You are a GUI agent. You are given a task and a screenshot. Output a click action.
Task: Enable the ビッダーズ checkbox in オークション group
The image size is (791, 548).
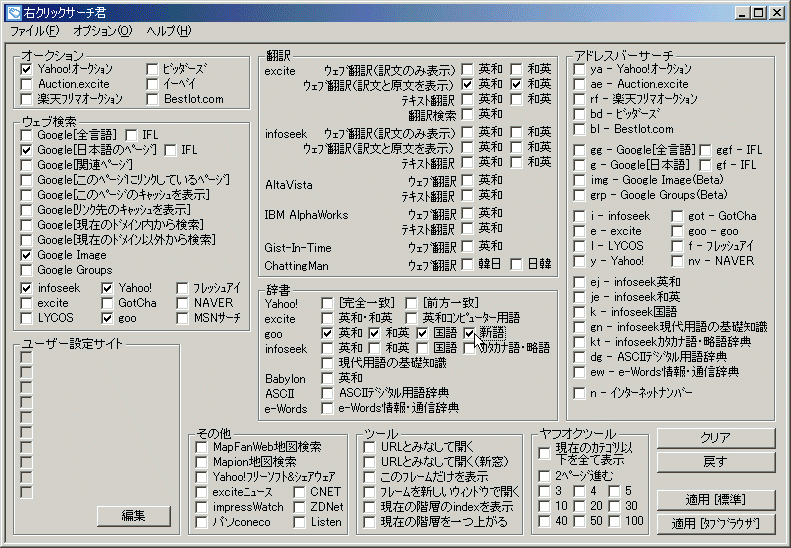point(152,69)
